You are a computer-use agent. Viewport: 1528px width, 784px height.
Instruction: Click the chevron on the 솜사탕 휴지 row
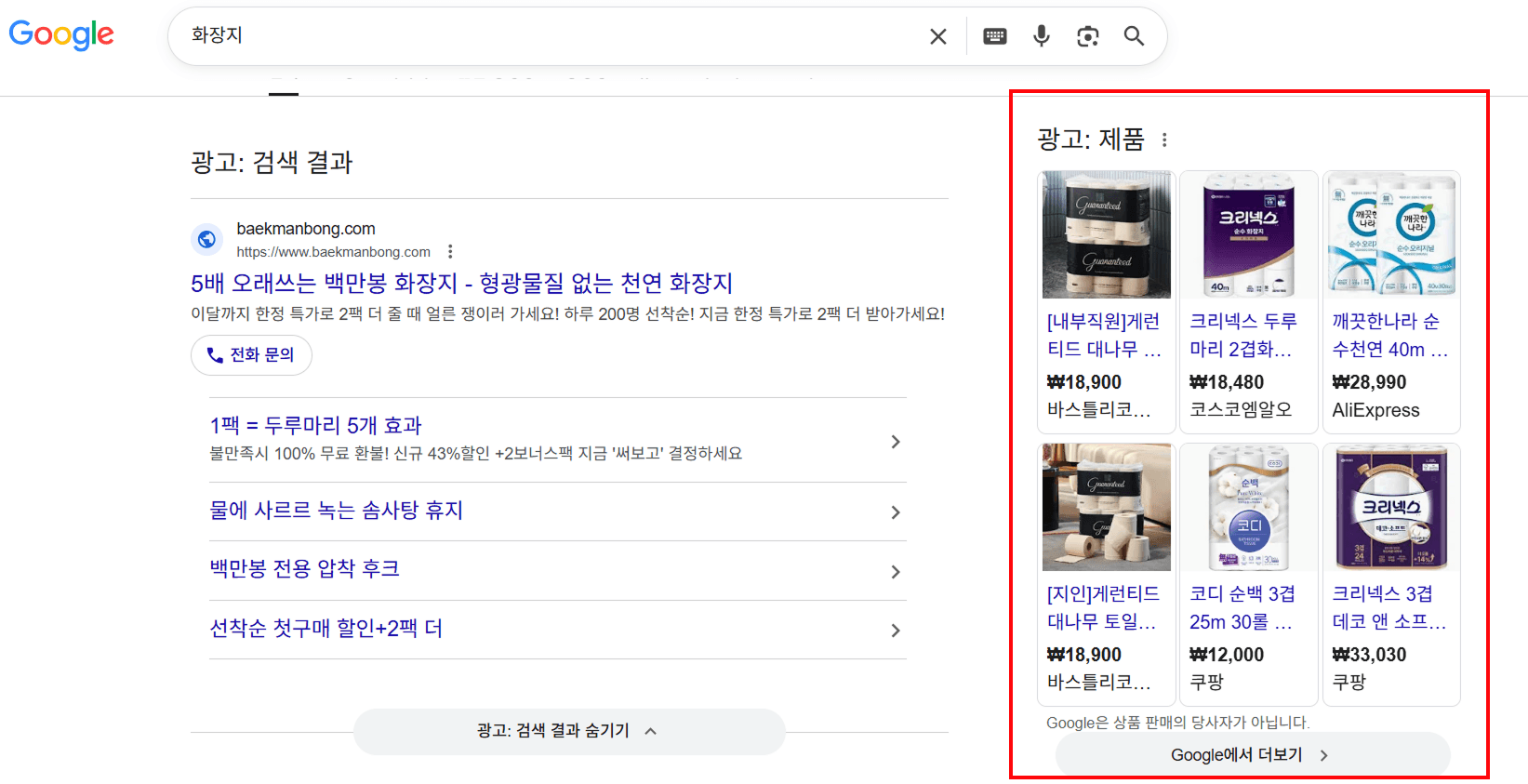(x=896, y=512)
